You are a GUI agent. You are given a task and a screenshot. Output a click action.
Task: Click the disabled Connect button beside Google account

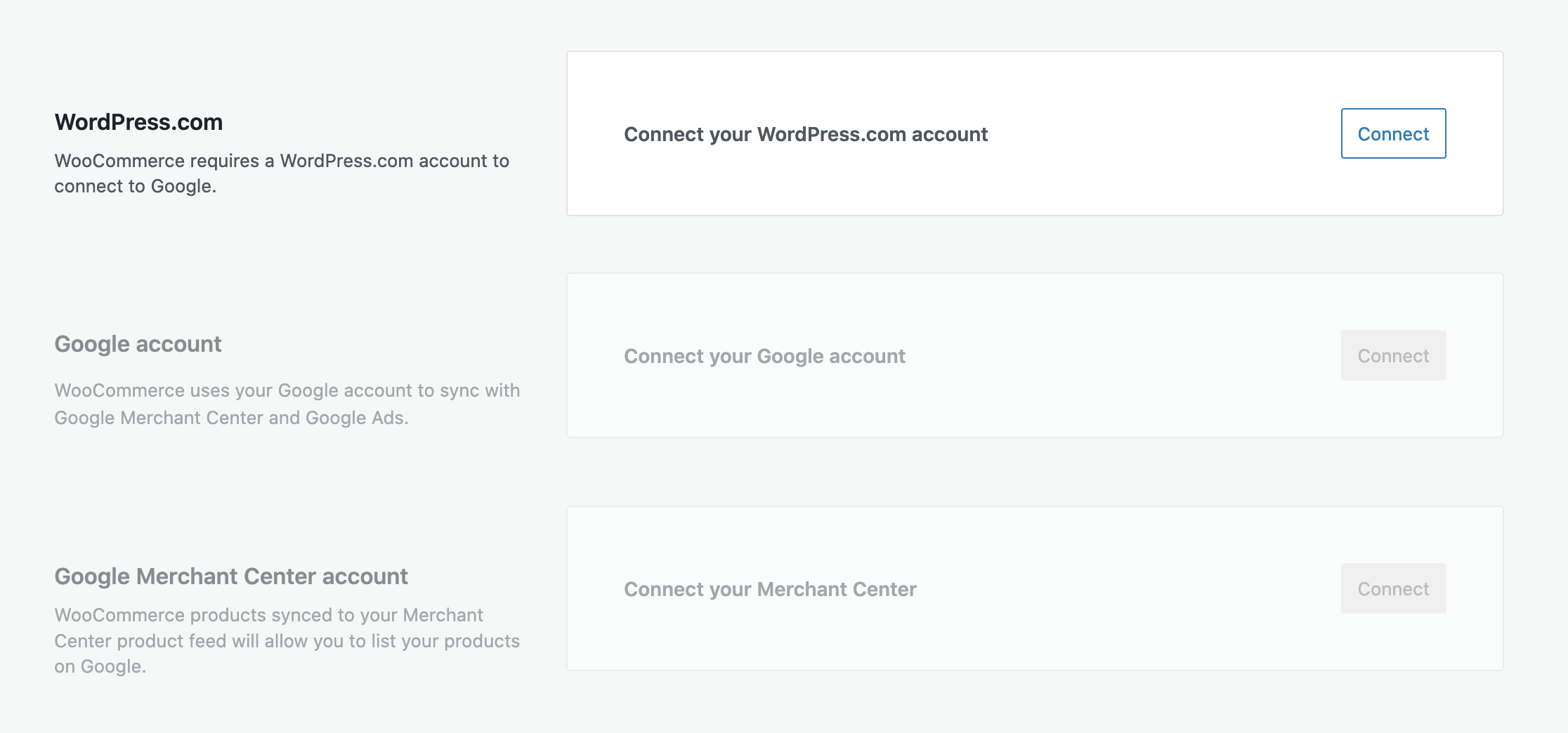[x=1393, y=355]
